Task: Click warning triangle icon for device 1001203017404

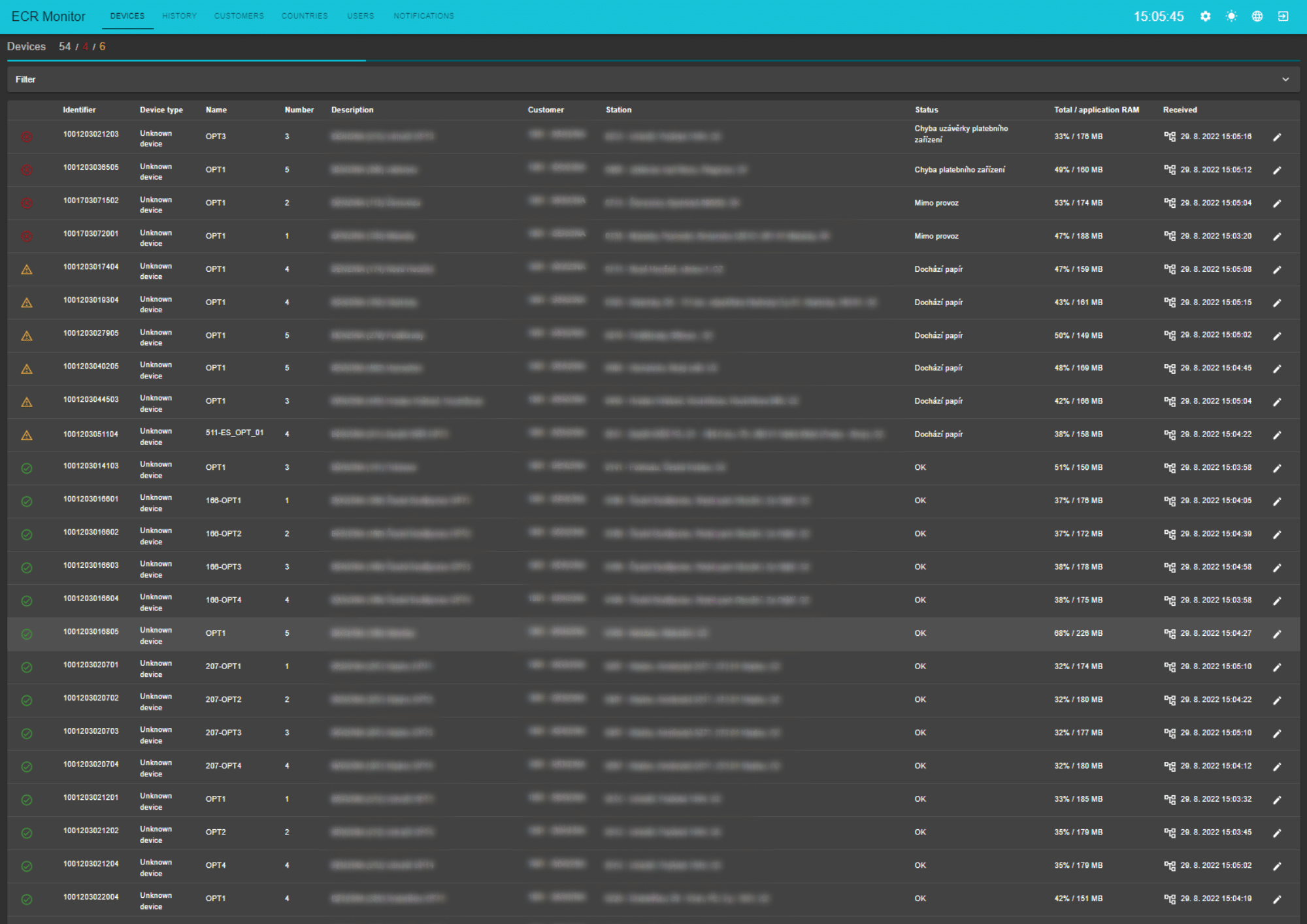Action: 27,269
